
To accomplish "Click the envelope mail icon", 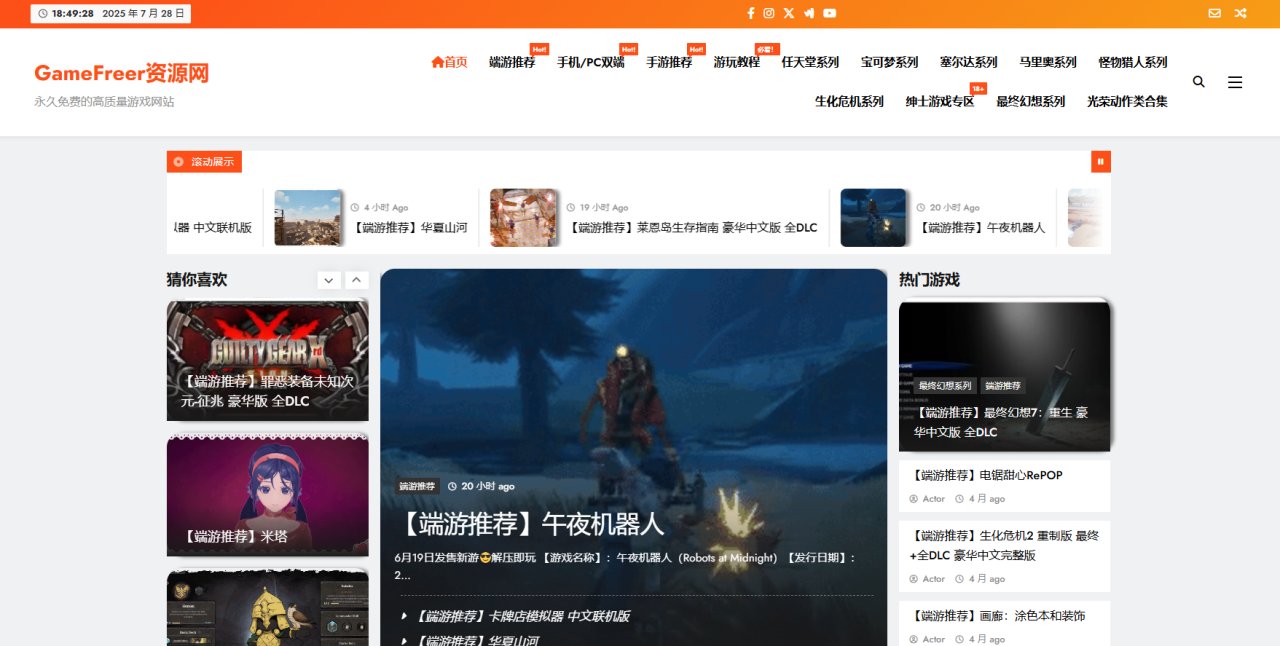I will [x=1214, y=13].
